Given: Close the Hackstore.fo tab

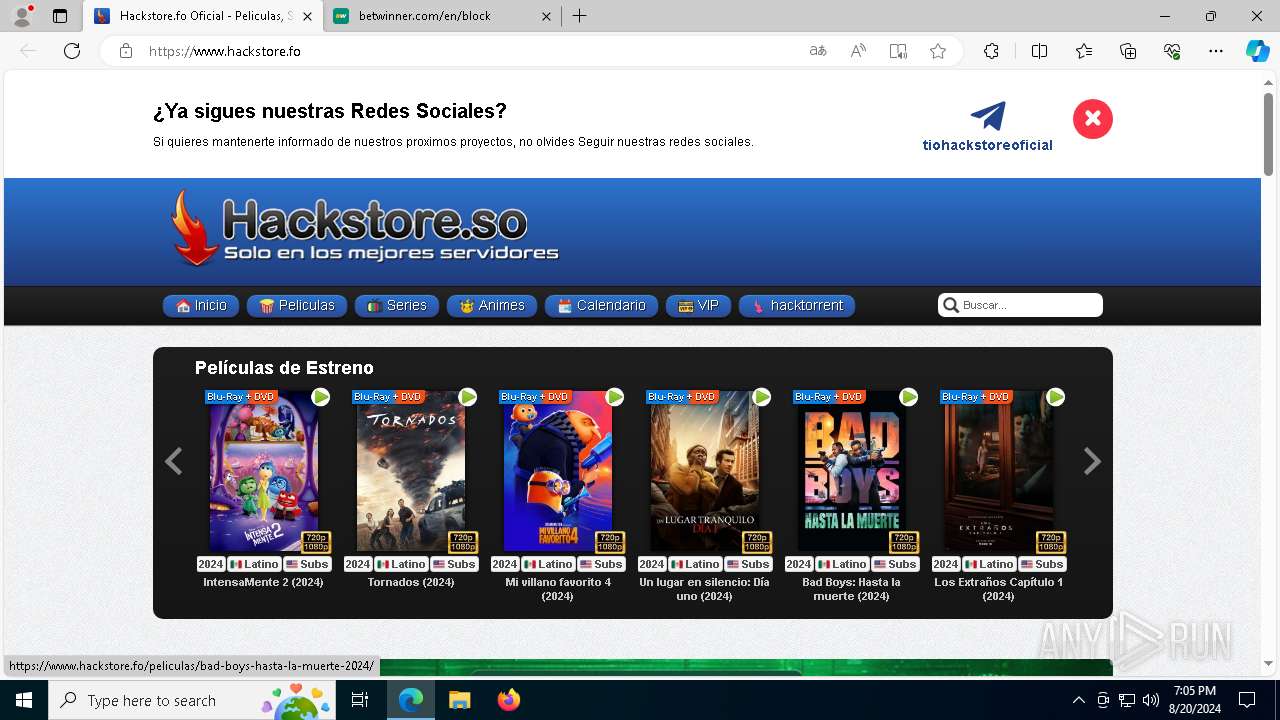Looking at the screenshot, I should click(x=307, y=16).
